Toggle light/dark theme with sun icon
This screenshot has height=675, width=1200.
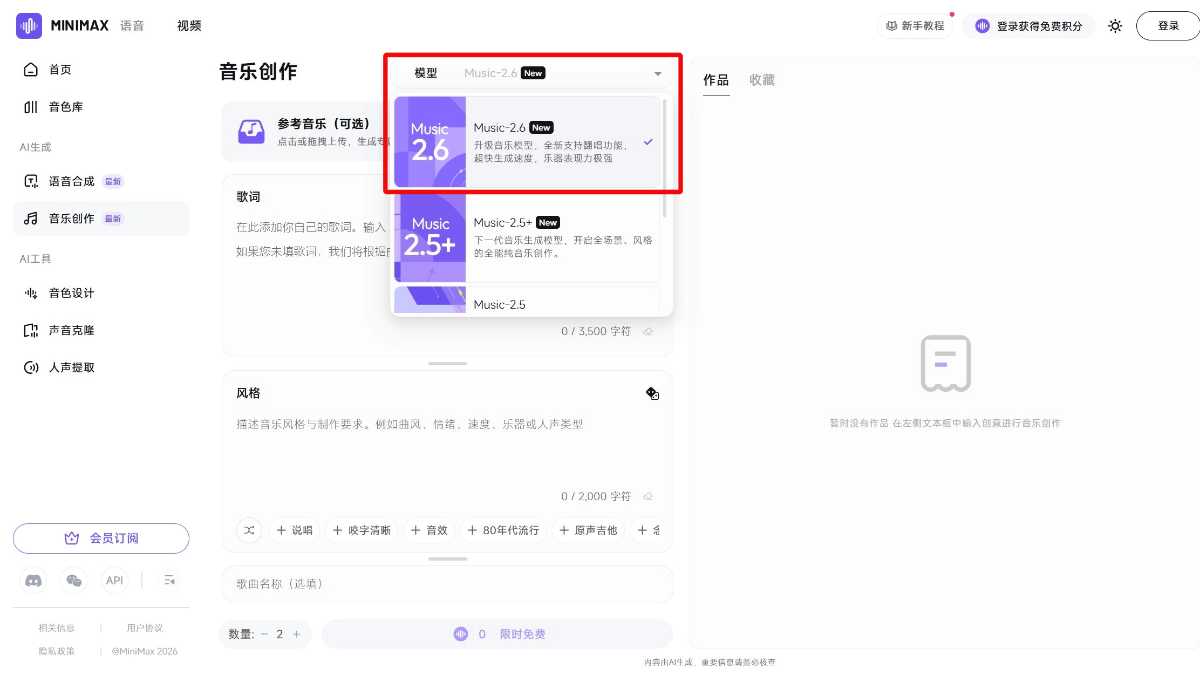click(x=1115, y=26)
